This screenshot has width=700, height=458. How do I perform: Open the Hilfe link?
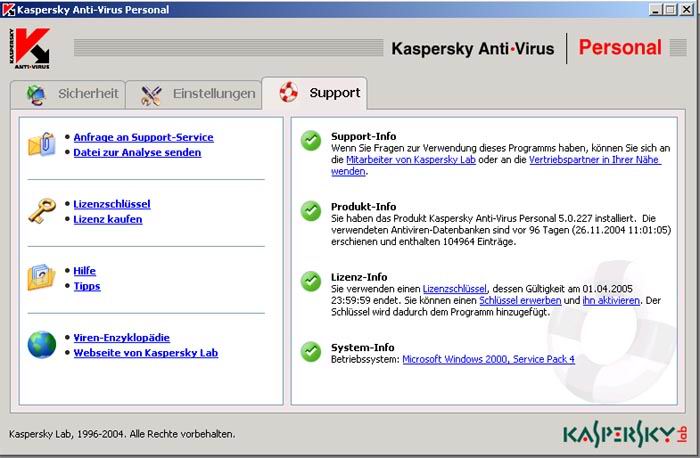point(84,271)
